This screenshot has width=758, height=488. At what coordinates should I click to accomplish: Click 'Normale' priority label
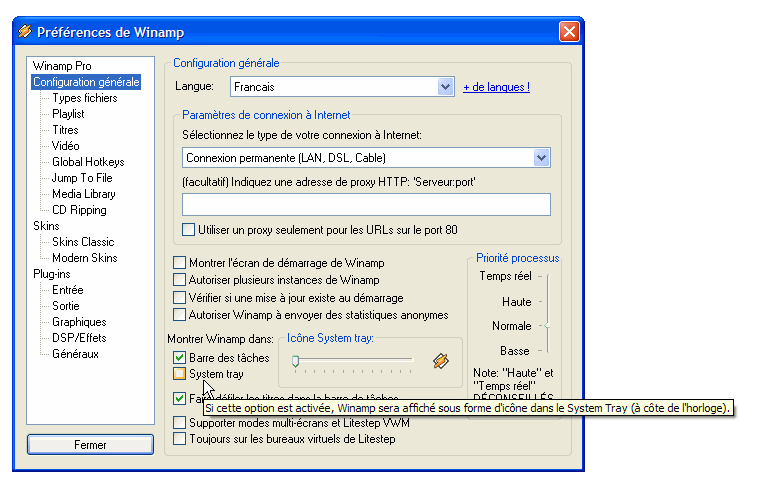click(511, 326)
